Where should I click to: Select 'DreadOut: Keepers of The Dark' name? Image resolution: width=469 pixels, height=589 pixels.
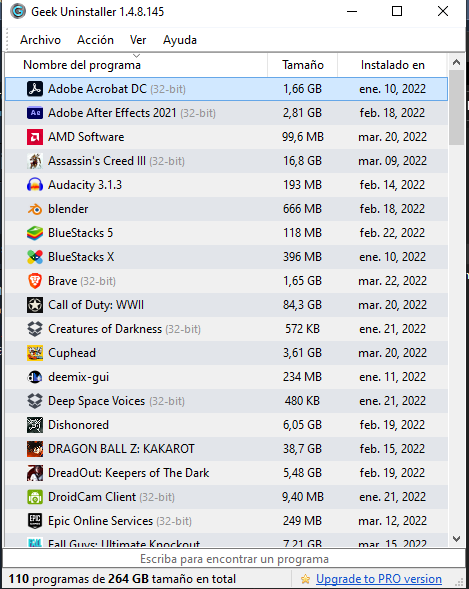128,473
